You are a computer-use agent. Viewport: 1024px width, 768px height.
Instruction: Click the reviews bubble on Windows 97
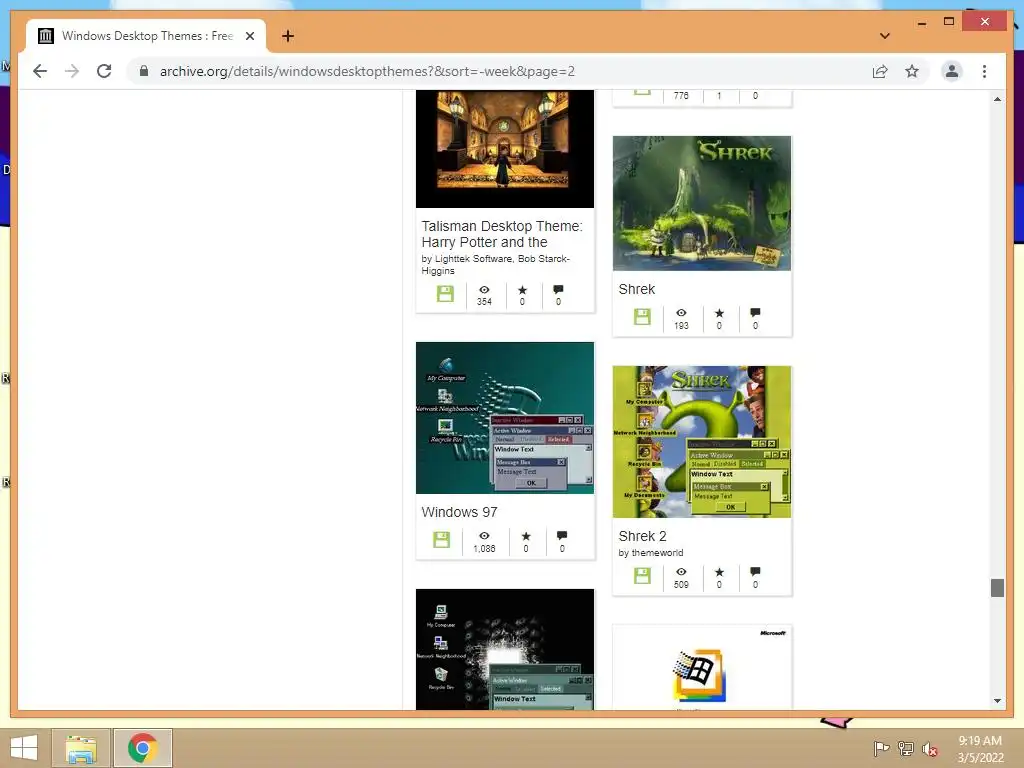tap(562, 536)
